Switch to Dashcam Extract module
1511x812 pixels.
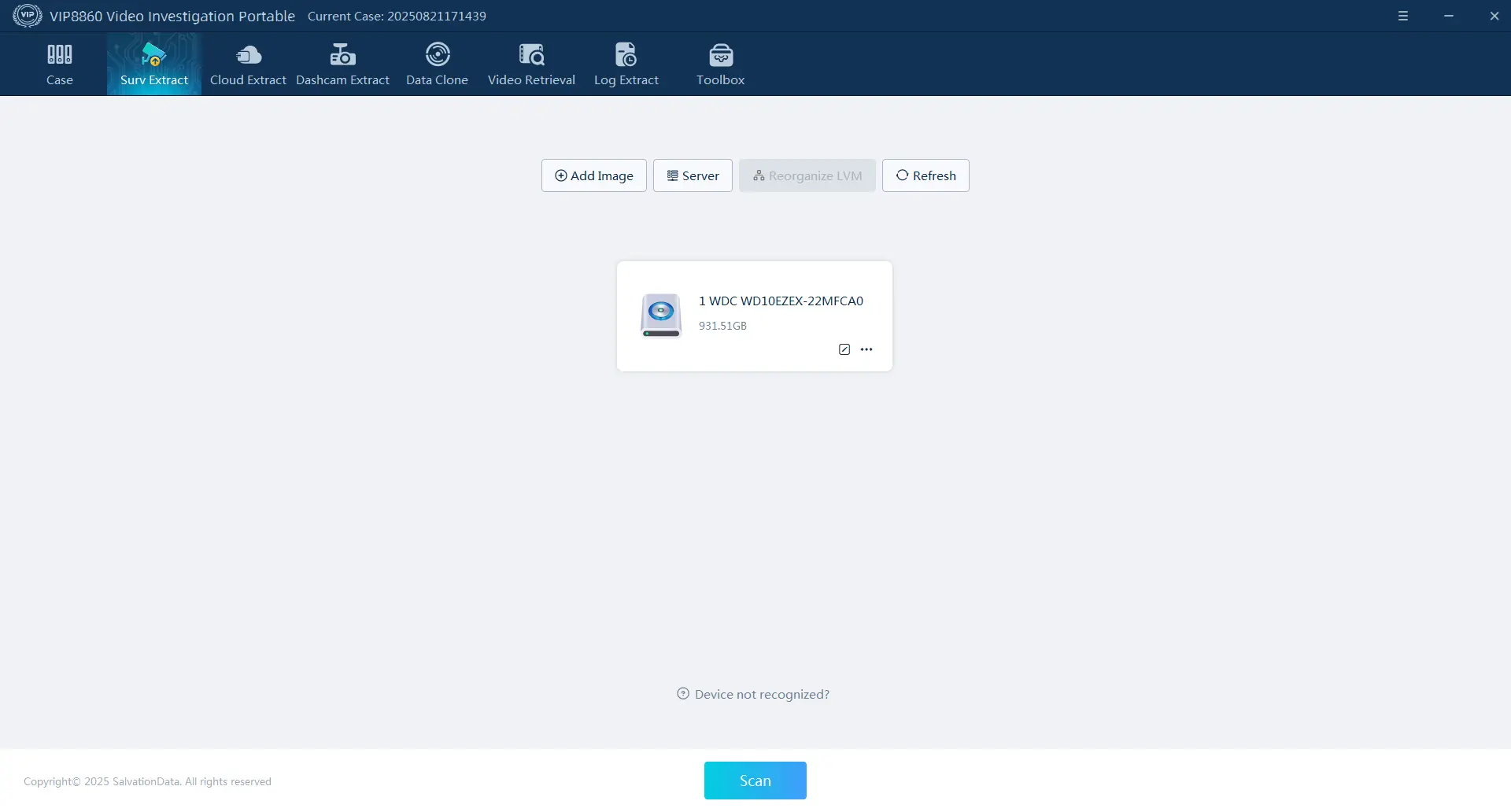342,65
